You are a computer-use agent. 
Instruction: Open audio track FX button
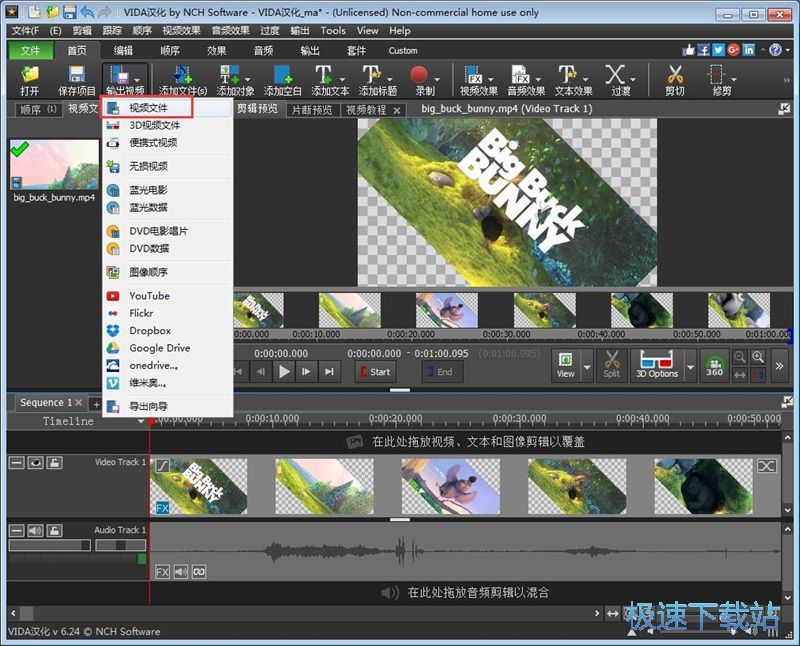[x=162, y=572]
